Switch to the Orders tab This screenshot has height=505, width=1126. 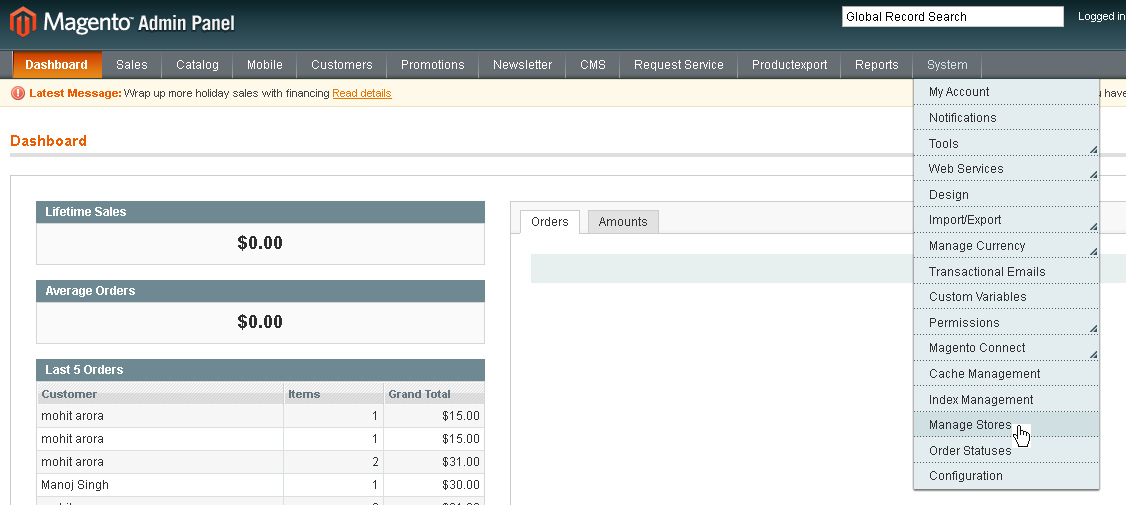pos(549,222)
